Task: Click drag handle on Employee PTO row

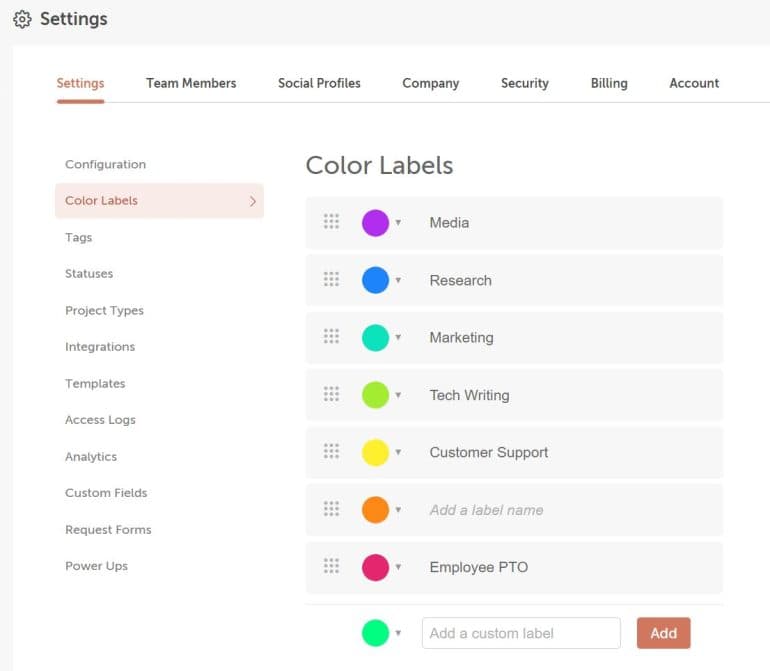Action: pos(331,566)
